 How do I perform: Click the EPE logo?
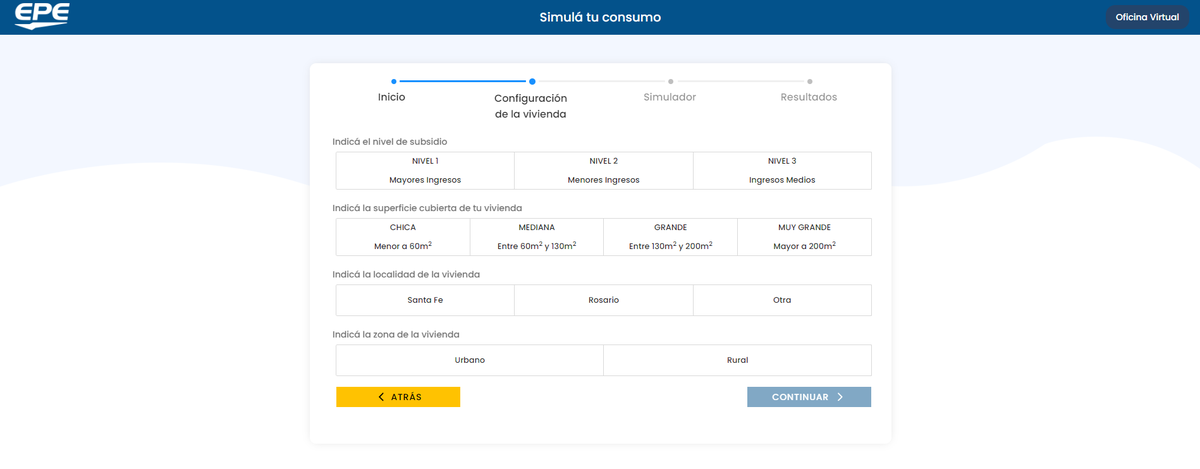(42, 16)
